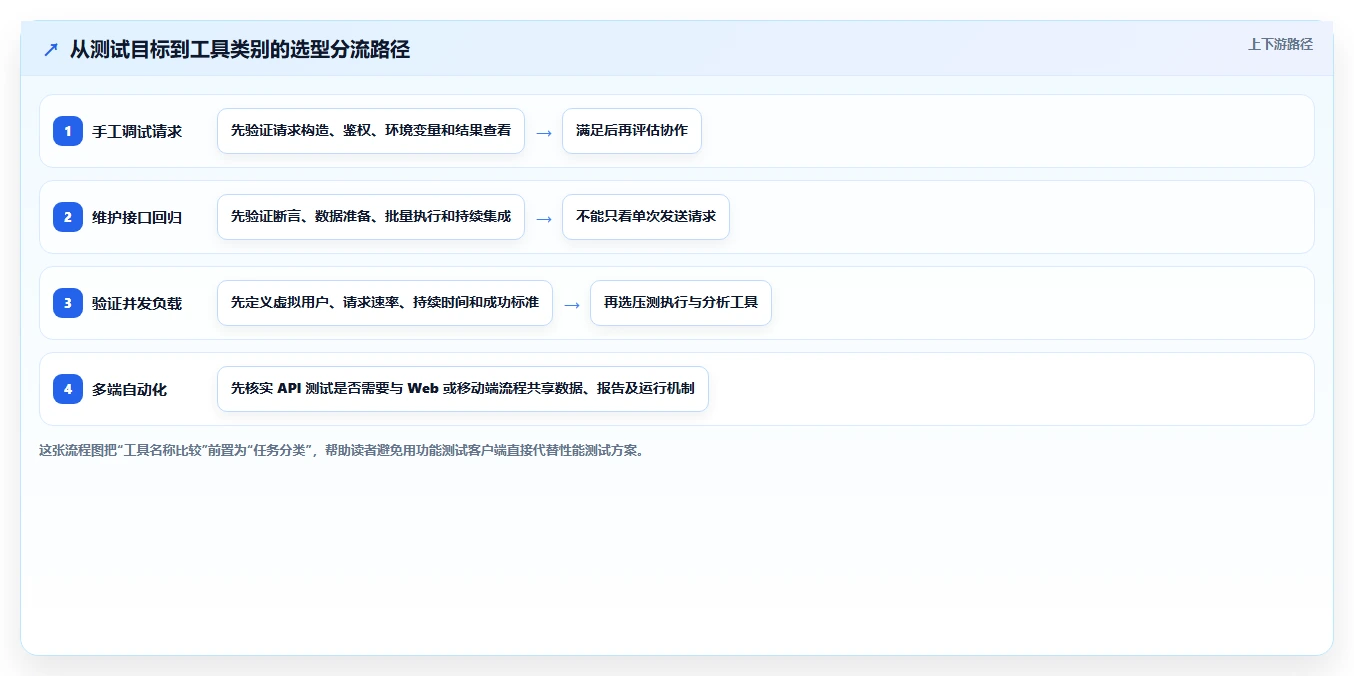
Task: Click the arrow icon beside the flowchart title
Action: pos(50,50)
